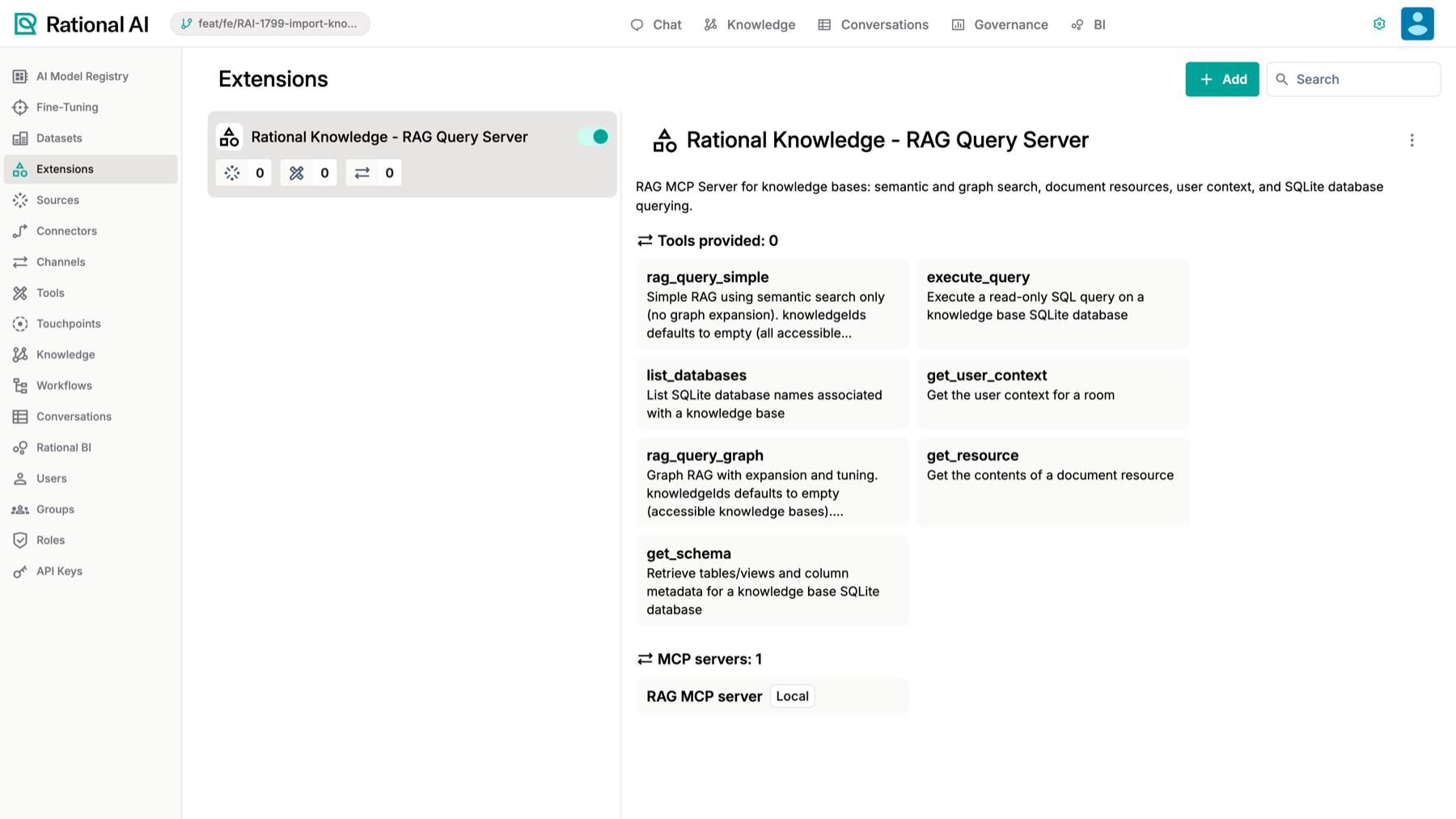
Task: Focus the Search input field
Action: (1353, 79)
